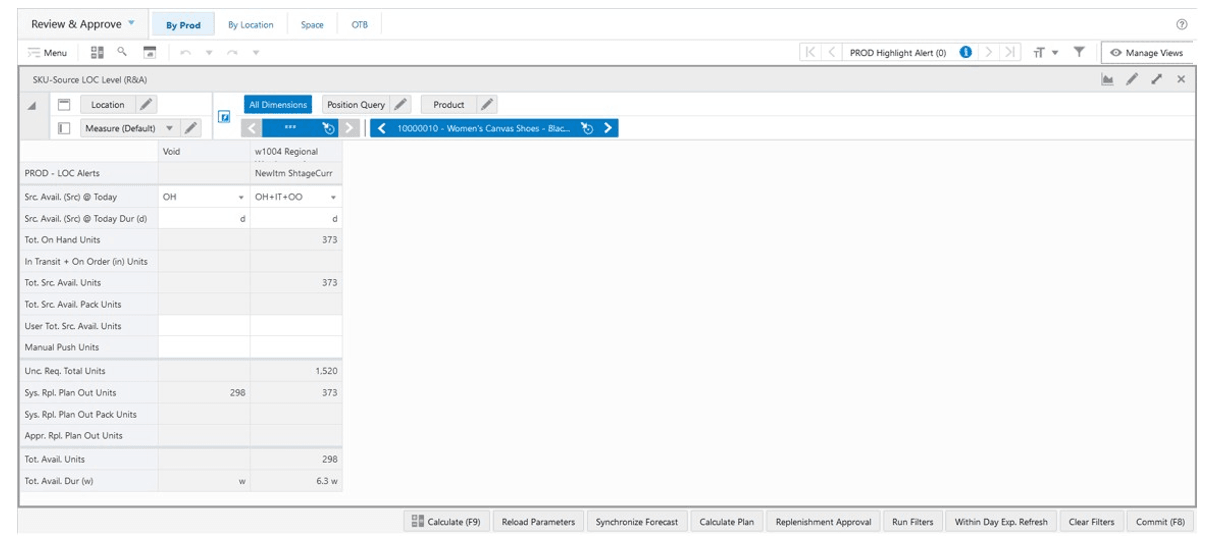Click the Manage Views button
The image size is (1207, 548).
tap(1146, 52)
